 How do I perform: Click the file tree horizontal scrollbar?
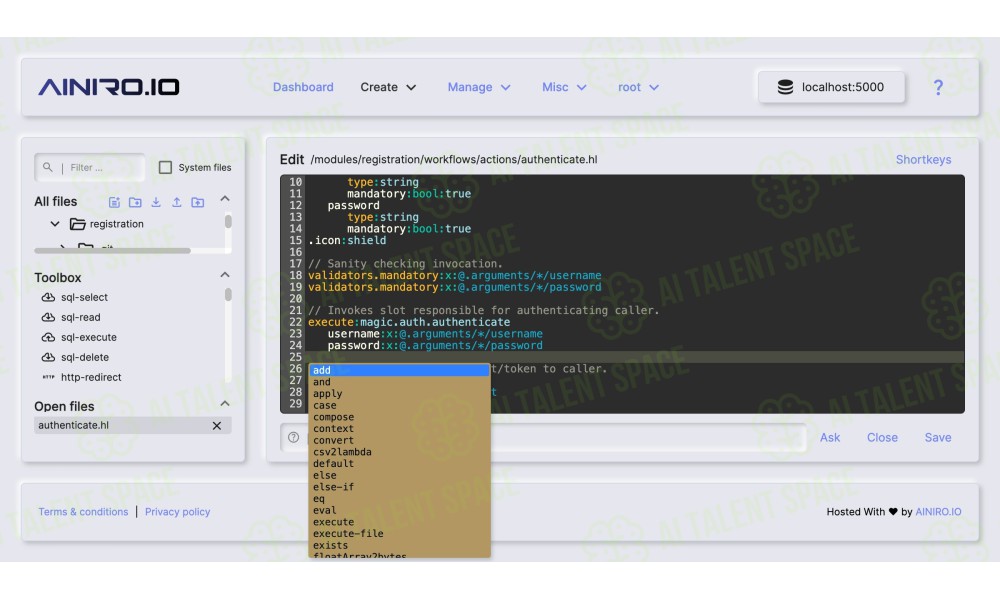pyautogui.click(x=112, y=251)
